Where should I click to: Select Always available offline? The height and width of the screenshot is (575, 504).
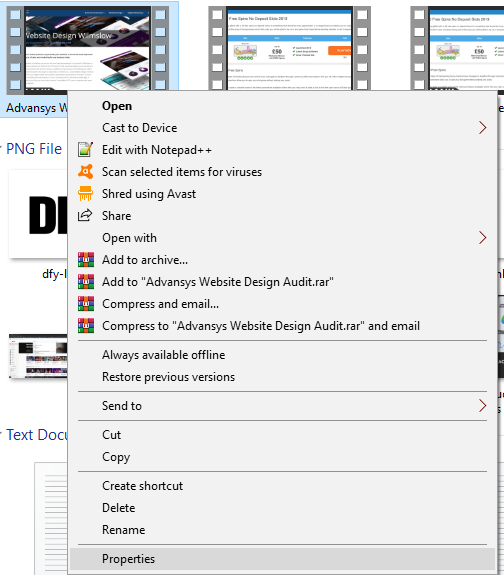click(282, 355)
